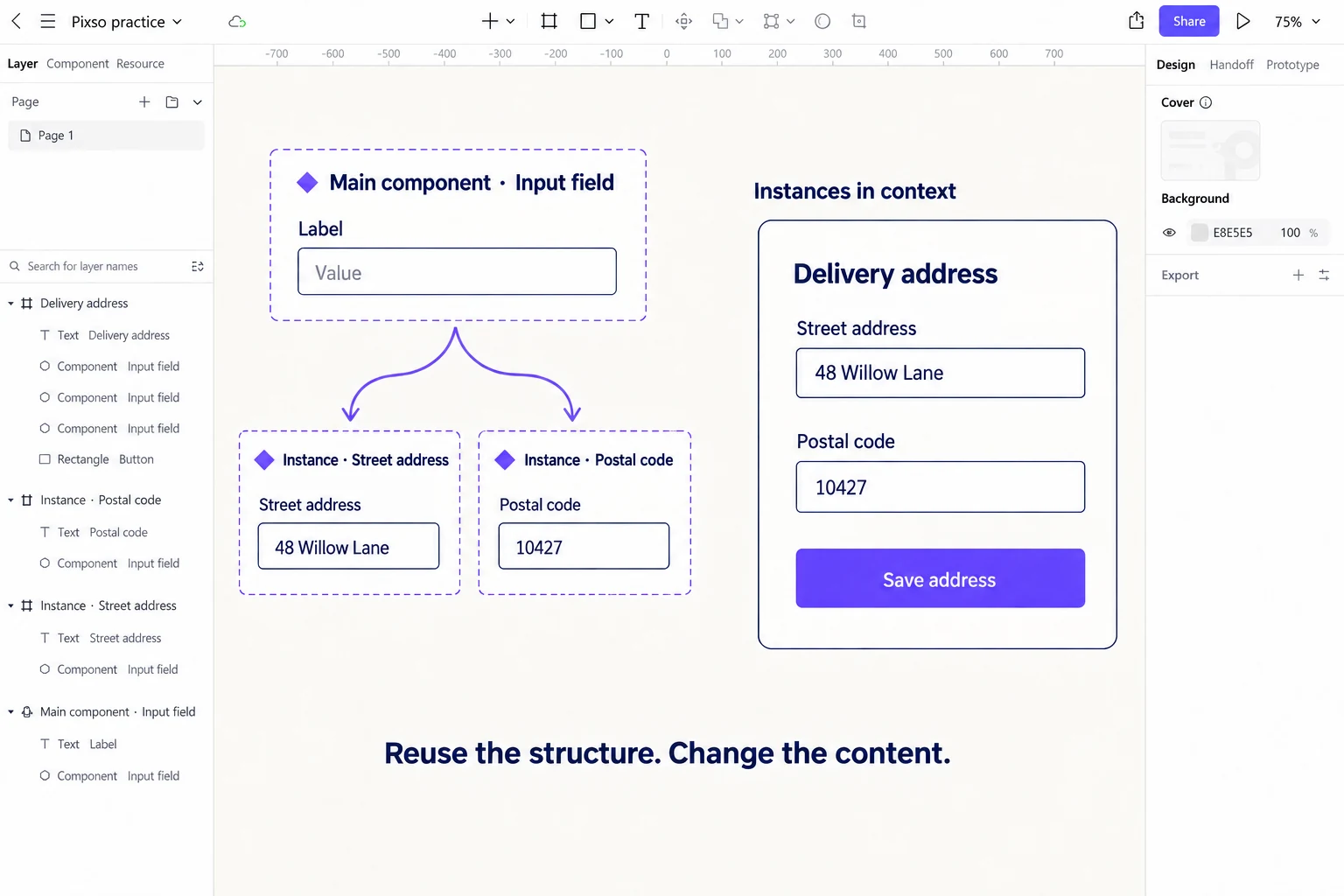Click the cloud sync status icon

pos(237,22)
